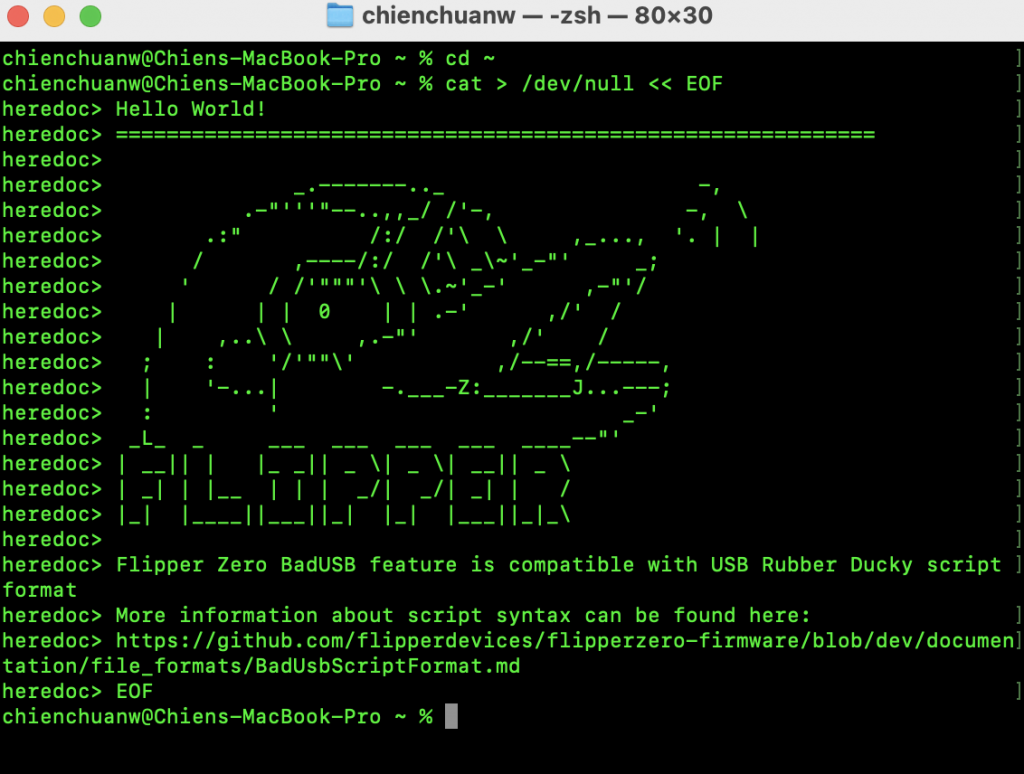The image size is (1024, 774).
Task: Click the 'cat > /dev/null << EOF' command
Action: pos(584,84)
